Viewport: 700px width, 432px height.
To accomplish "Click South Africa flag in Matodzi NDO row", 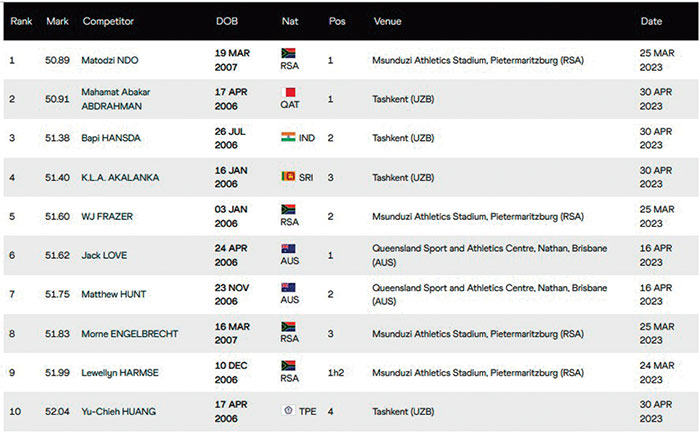I will tap(288, 51).
